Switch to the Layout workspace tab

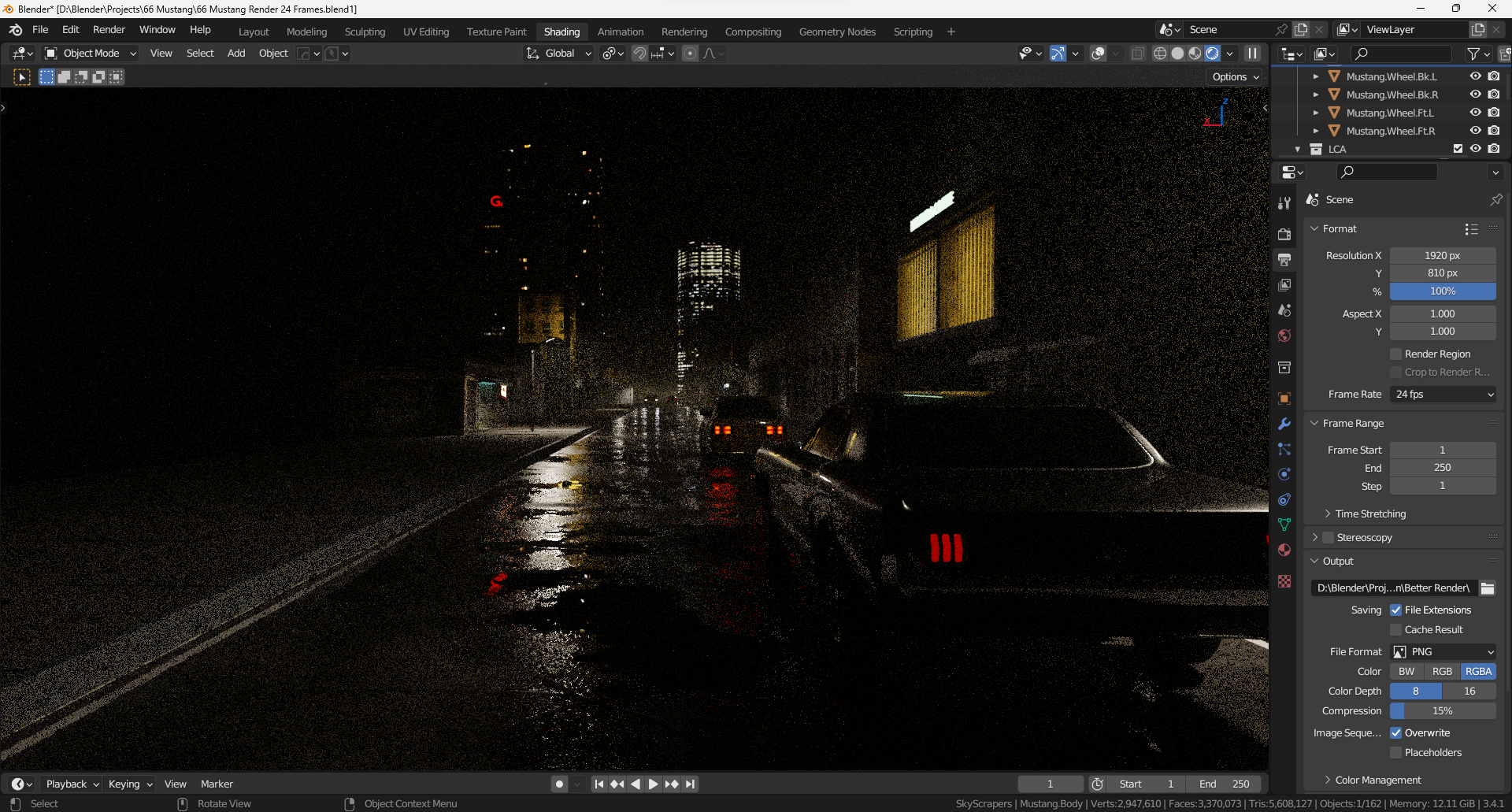254,32
